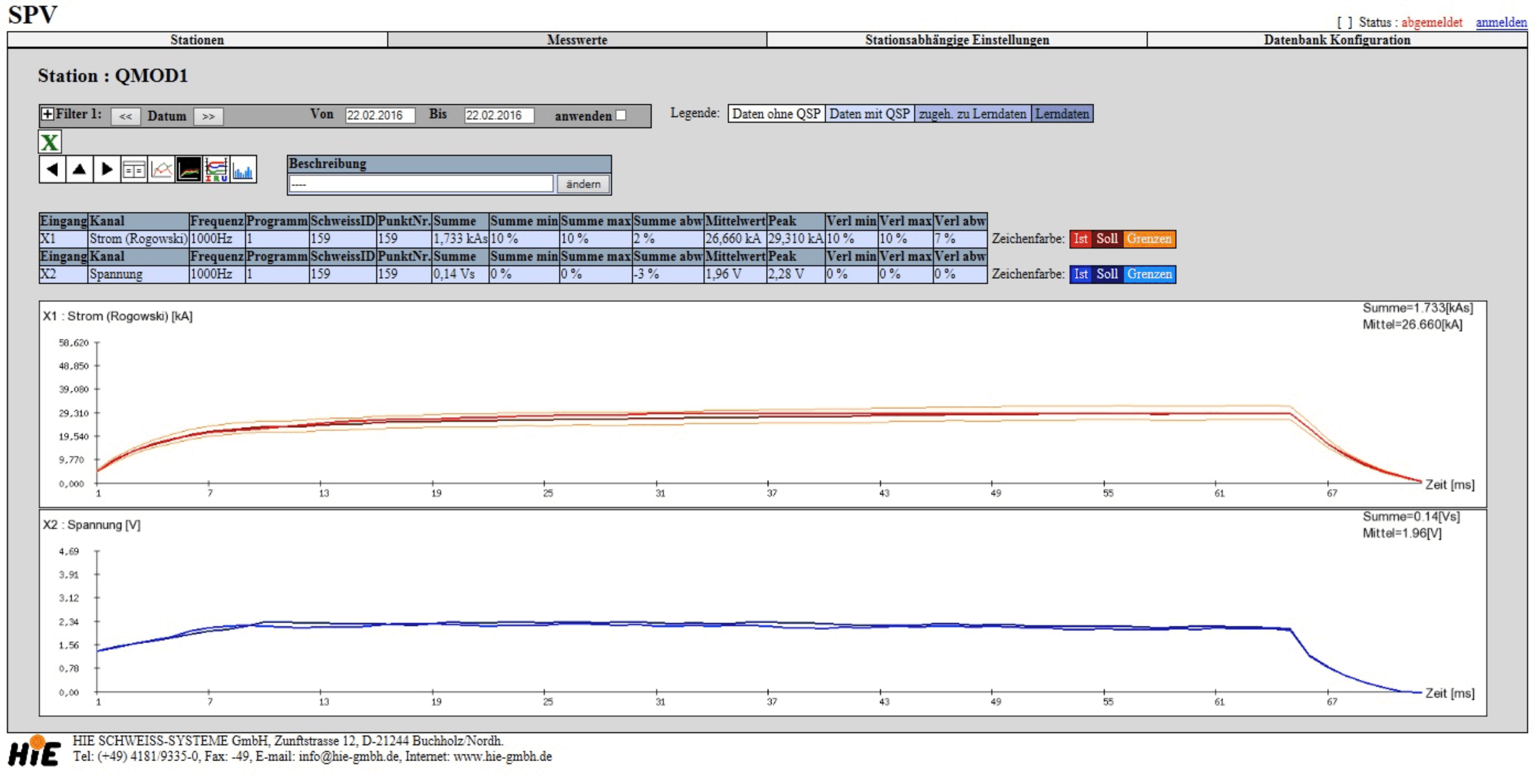Image resolution: width=1535 pixels, height=784 pixels.
Task: Select the black-background curve chart icon
Action: 188,170
